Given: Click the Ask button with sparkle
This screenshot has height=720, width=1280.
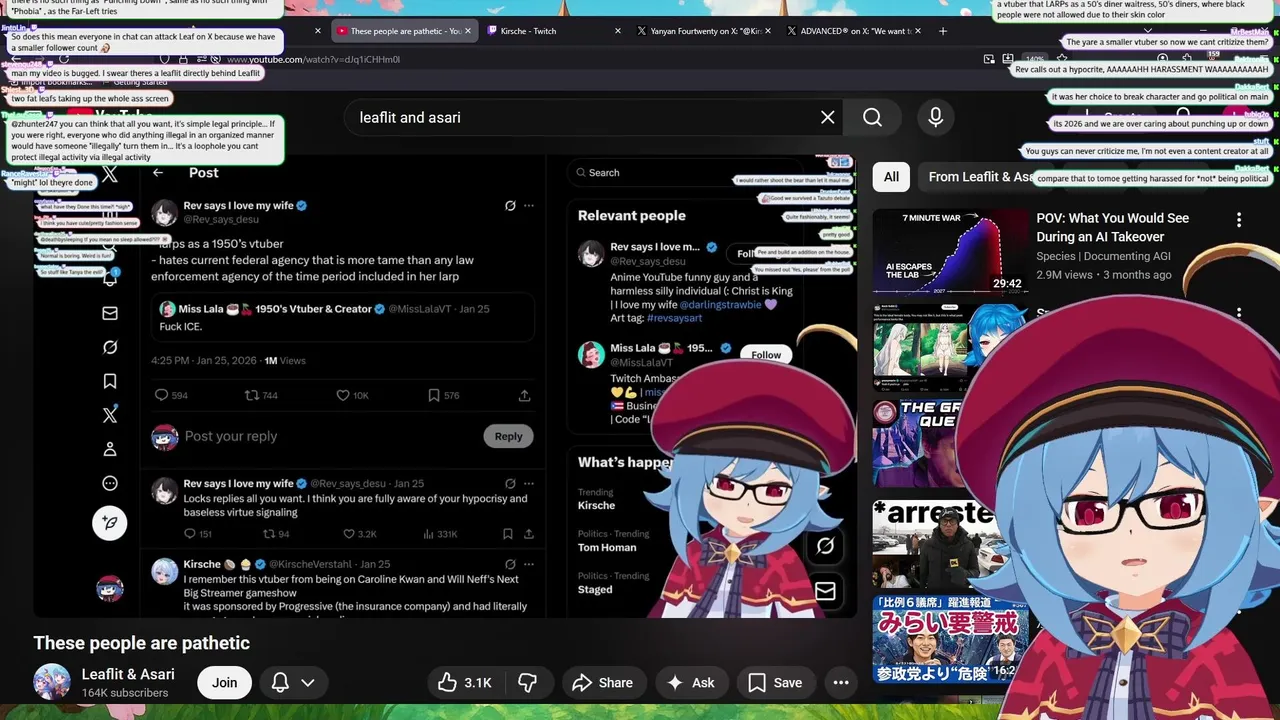Looking at the screenshot, I should pos(691,682).
